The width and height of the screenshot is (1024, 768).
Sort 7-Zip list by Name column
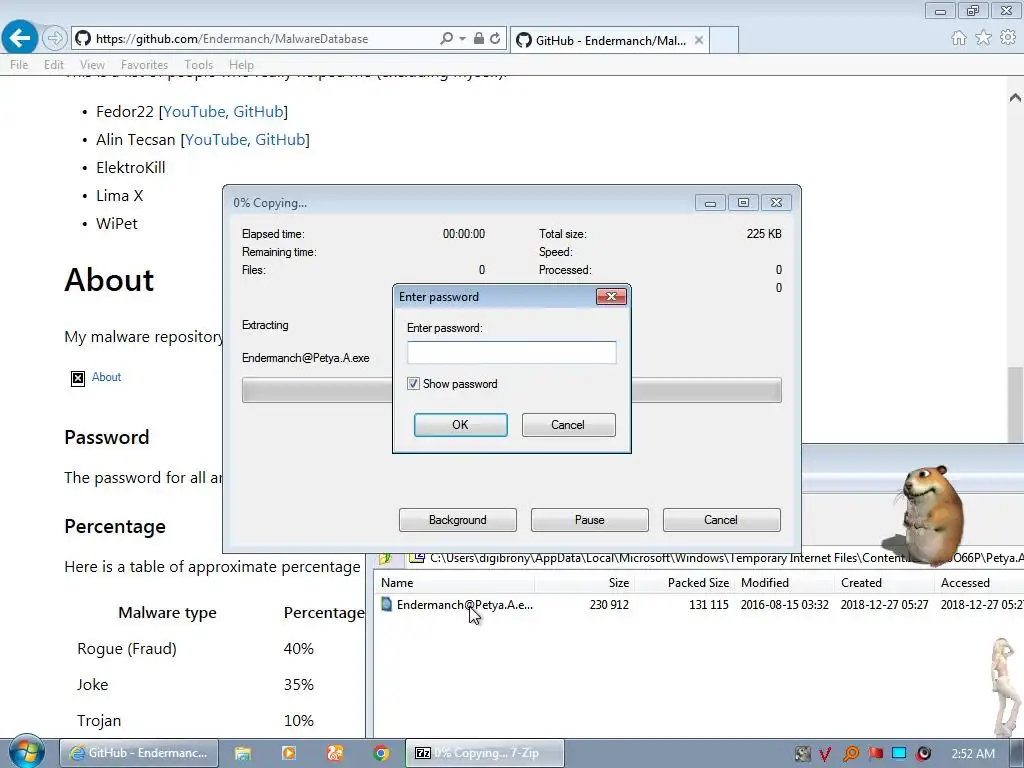click(x=455, y=583)
